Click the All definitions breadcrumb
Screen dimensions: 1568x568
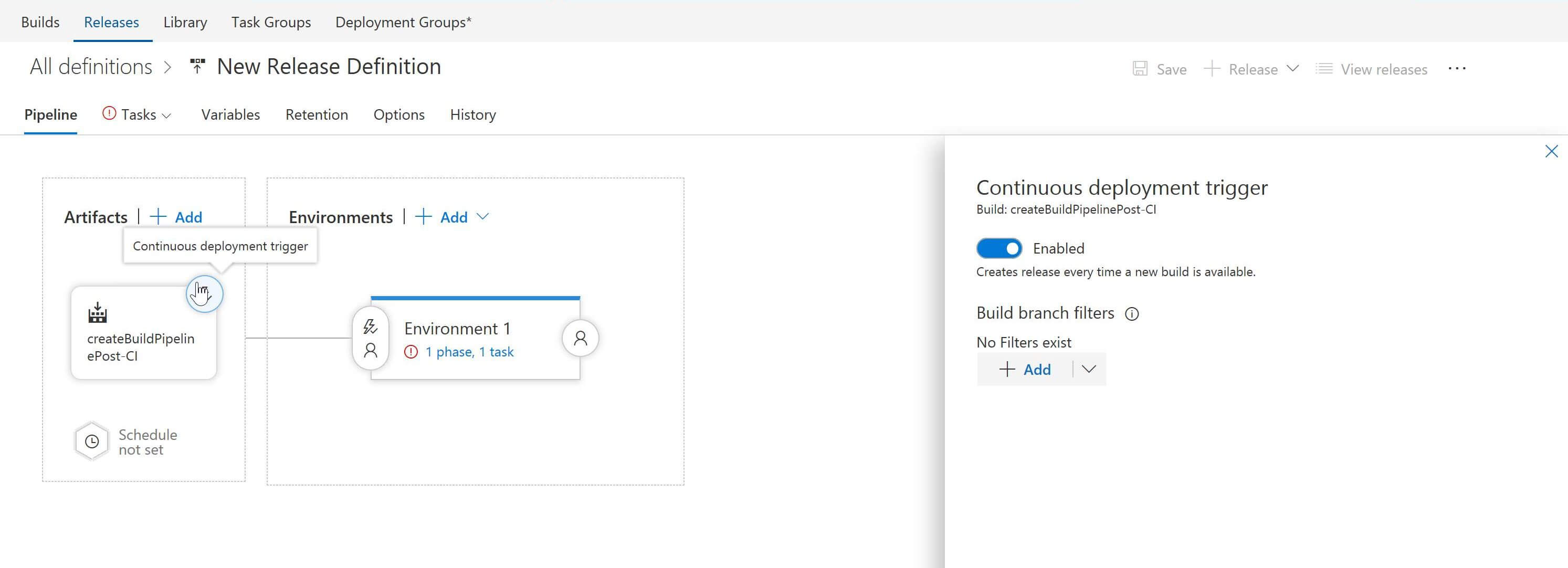[x=91, y=67]
